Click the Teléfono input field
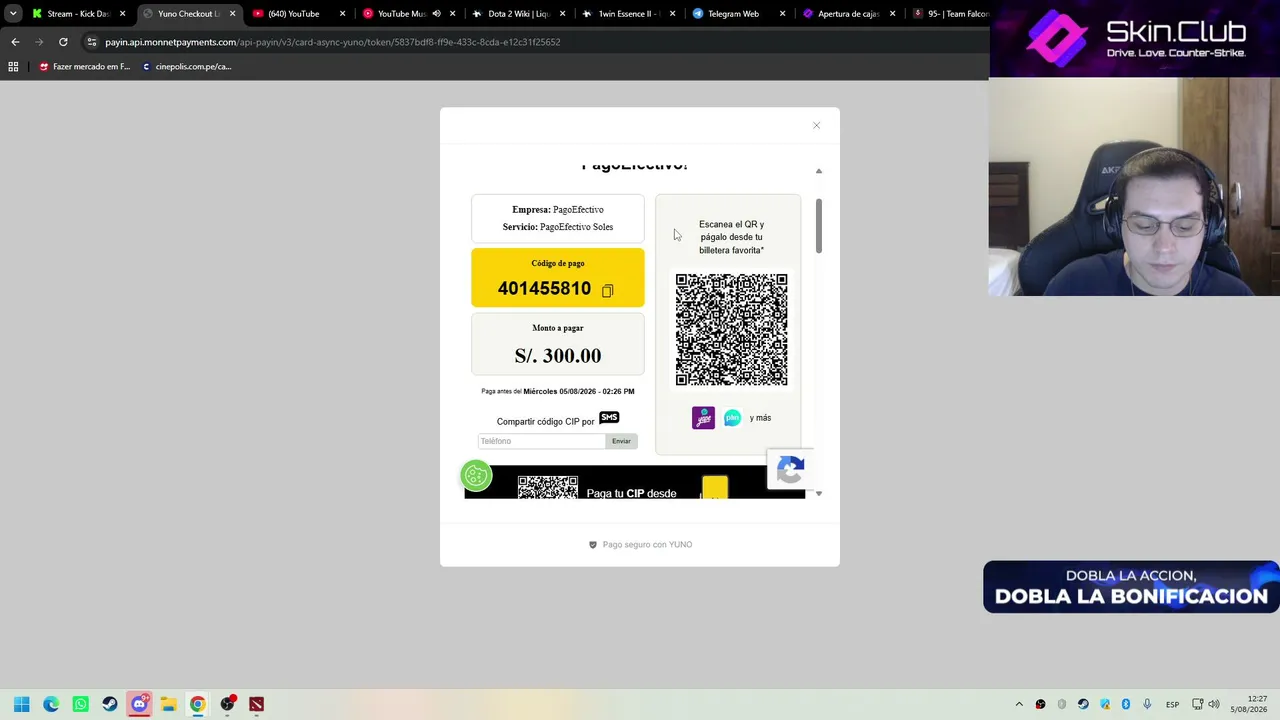 pos(541,441)
